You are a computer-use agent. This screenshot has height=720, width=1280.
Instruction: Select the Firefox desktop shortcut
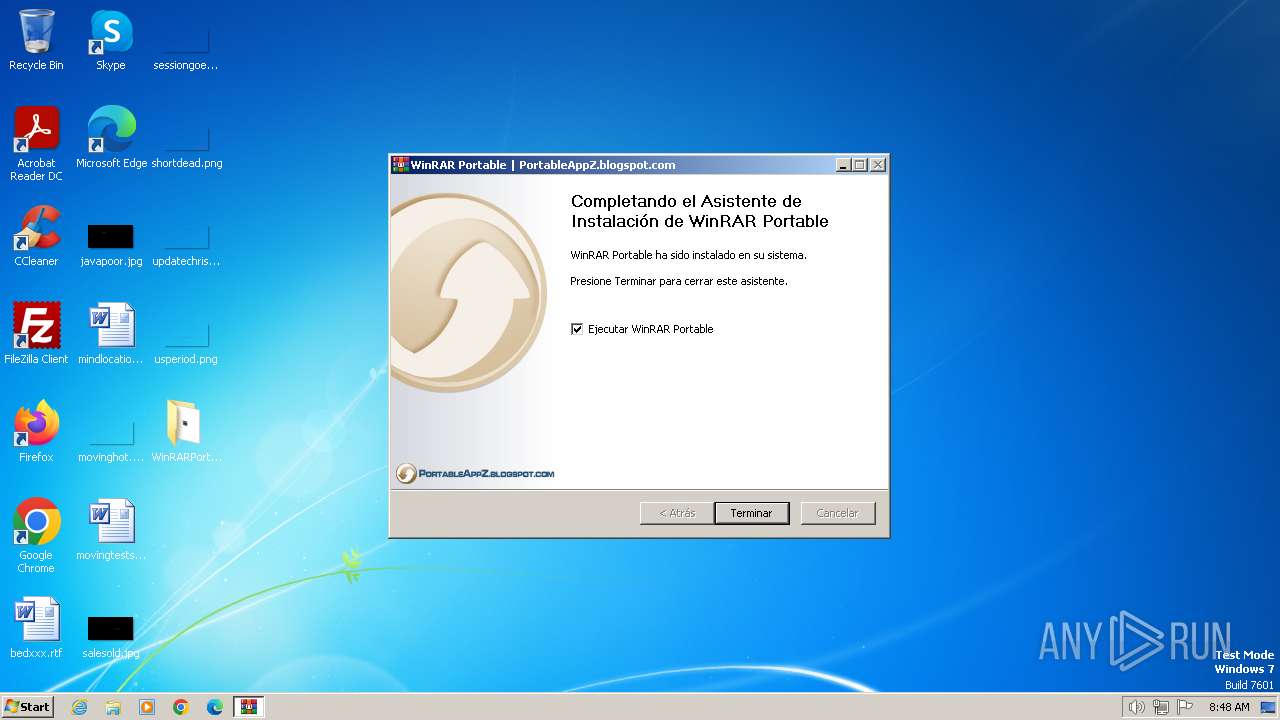[x=36, y=432]
